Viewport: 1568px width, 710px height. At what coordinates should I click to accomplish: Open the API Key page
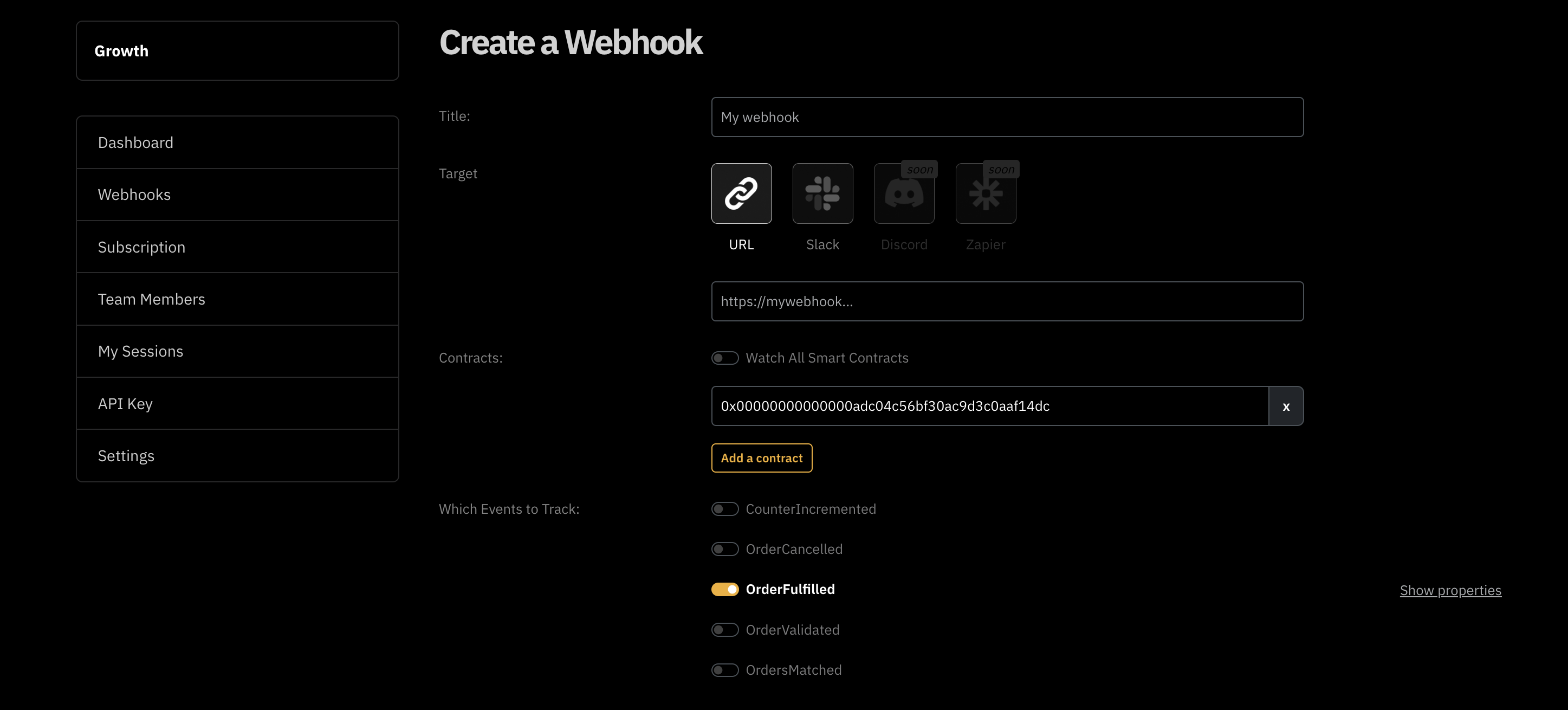(237, 404)
